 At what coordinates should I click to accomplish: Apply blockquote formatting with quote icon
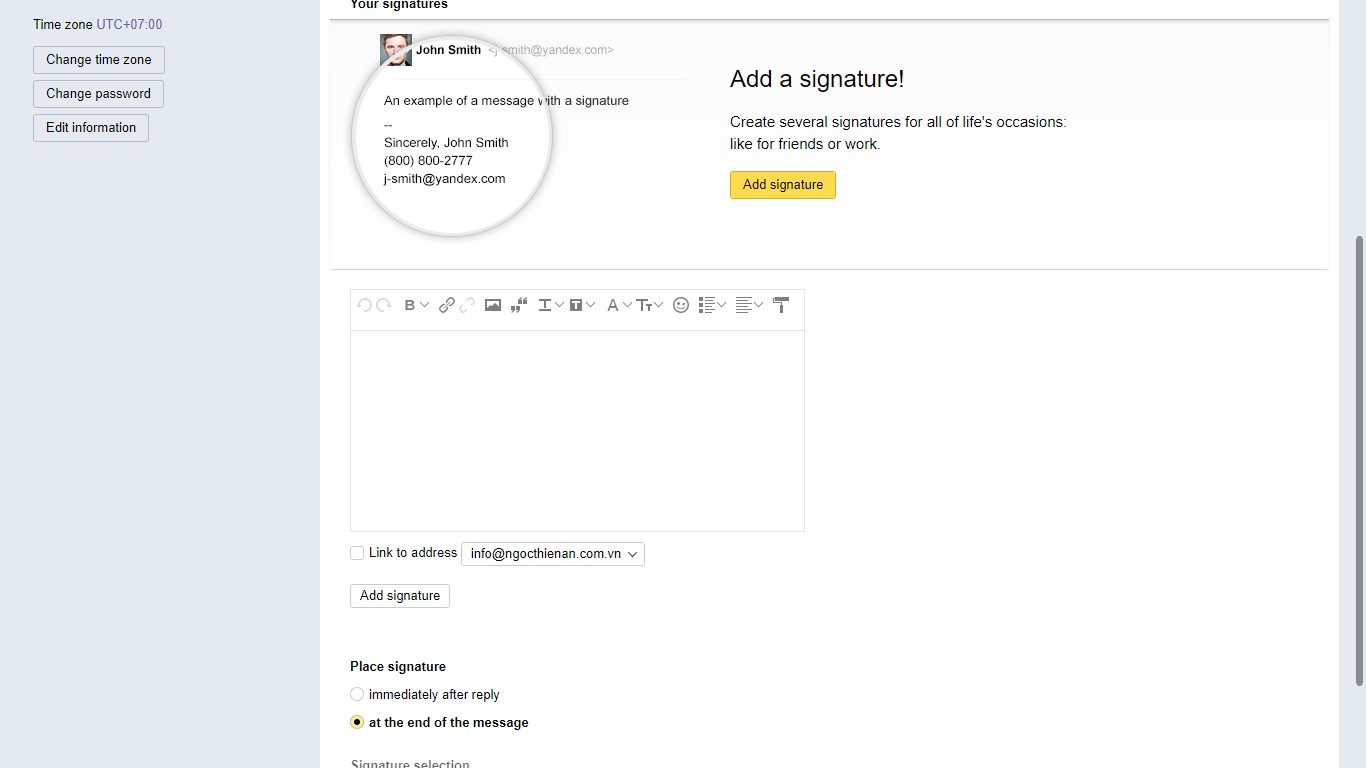pos(519,305)
